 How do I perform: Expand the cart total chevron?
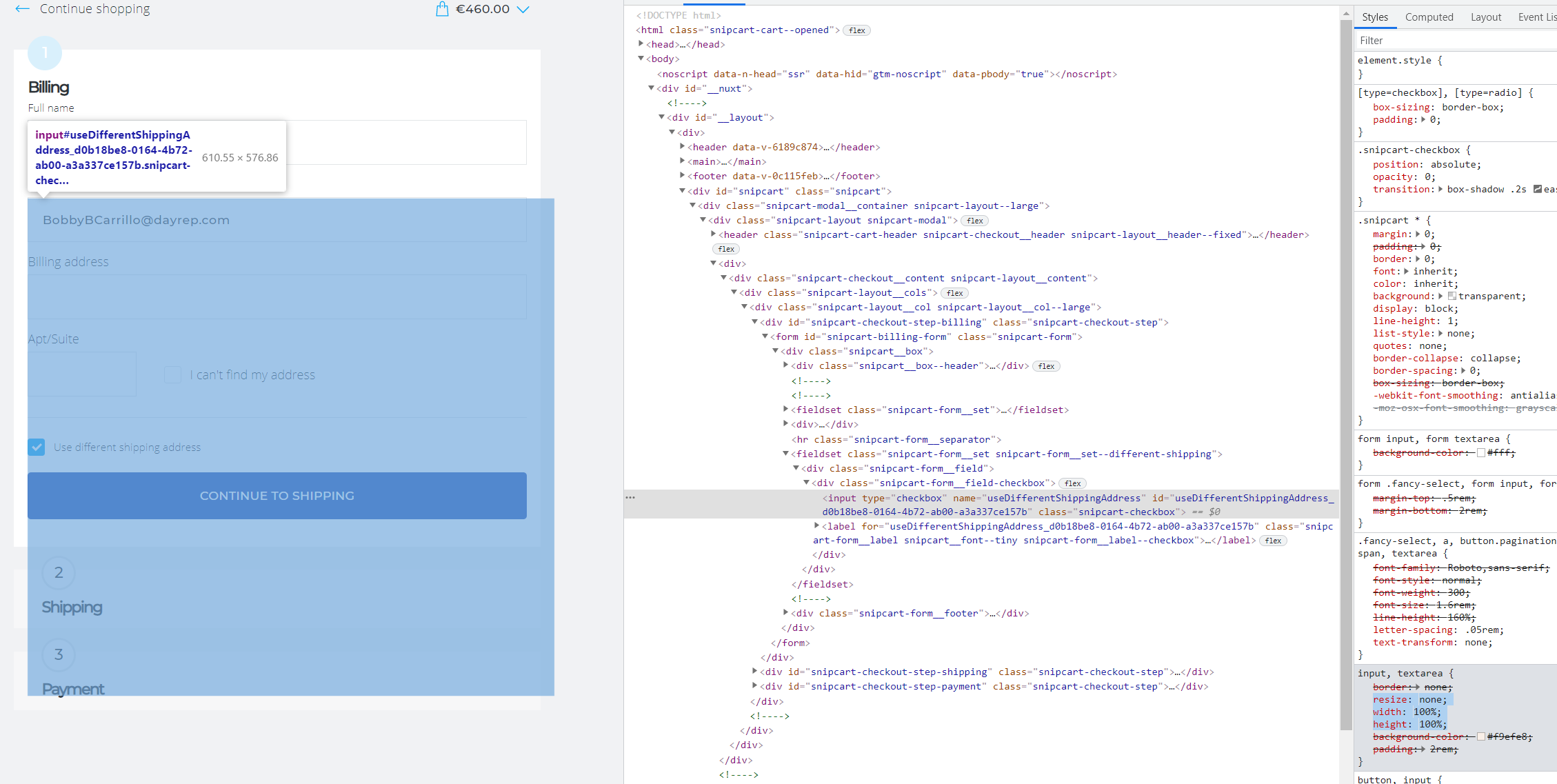pyautogui.click(x=523, y=10)
